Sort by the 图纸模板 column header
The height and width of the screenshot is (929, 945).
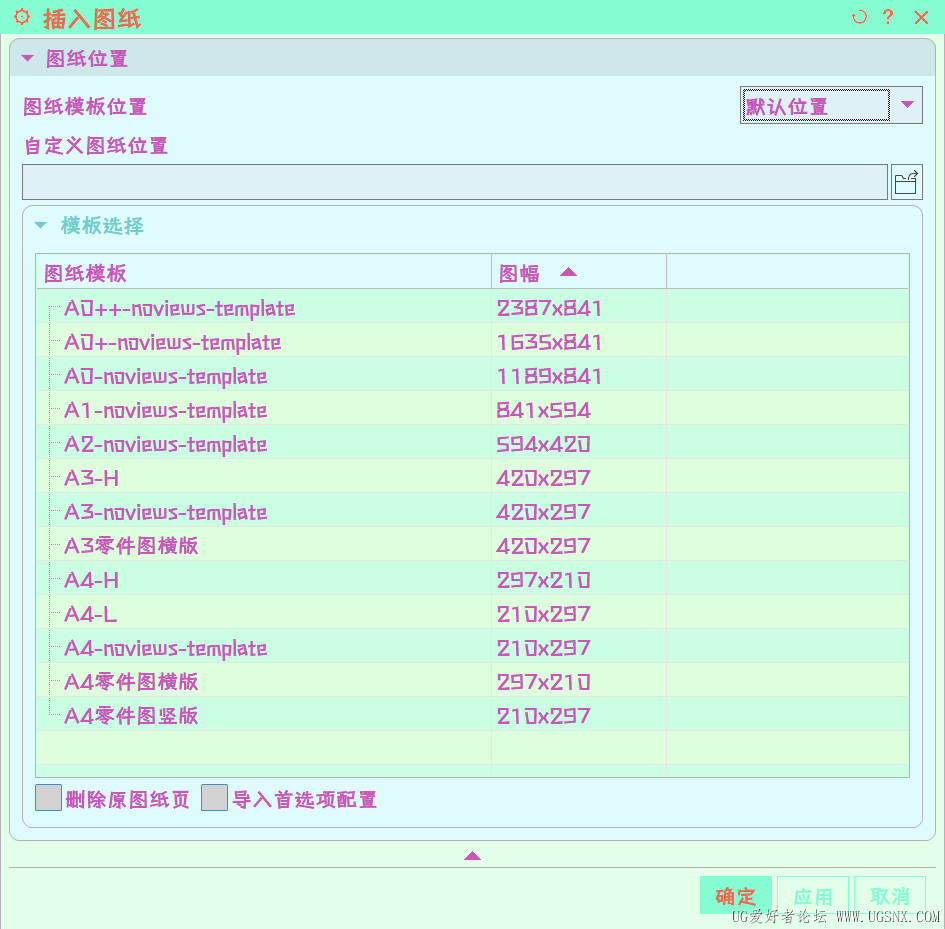(263, 272)
